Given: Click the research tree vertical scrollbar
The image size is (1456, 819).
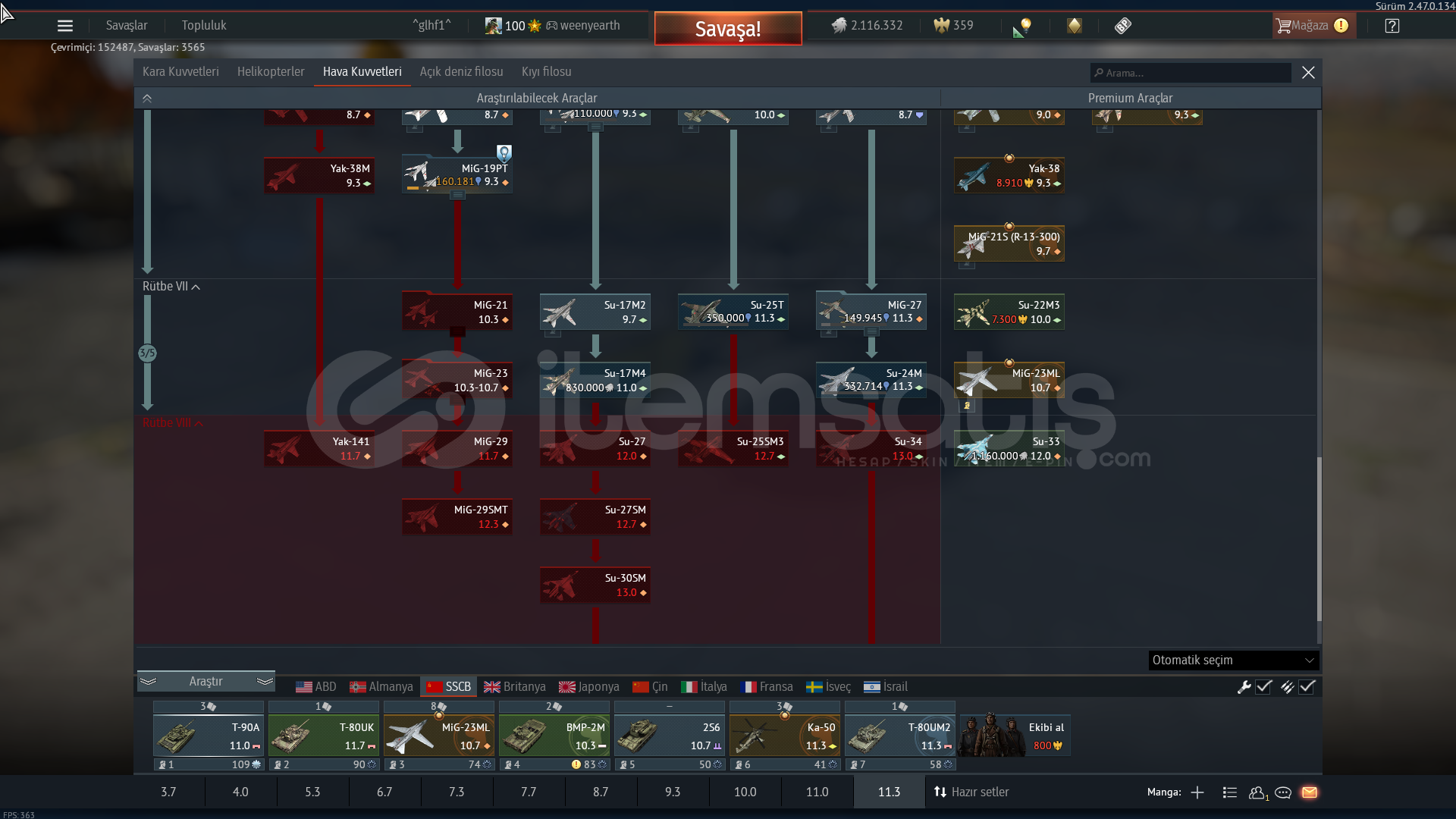Looking at the screenshot, I should click(1319, 538).
